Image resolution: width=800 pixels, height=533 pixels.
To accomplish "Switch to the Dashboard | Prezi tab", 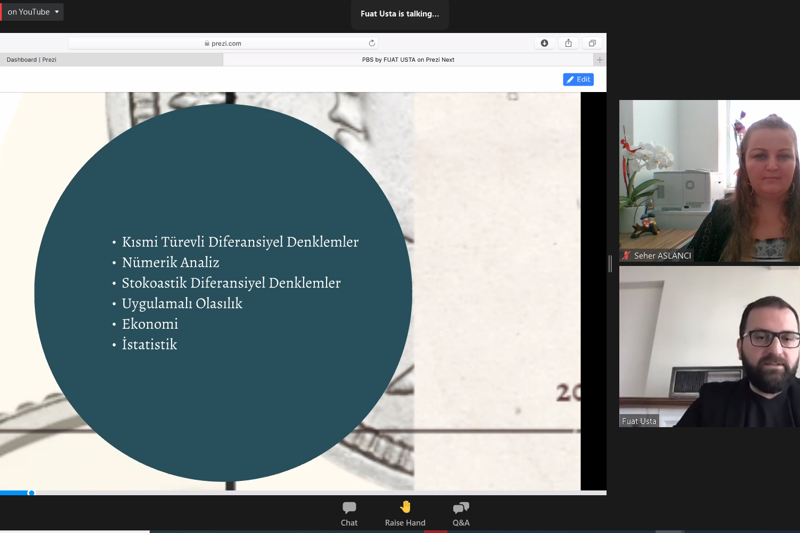I will tap(111, 60).
